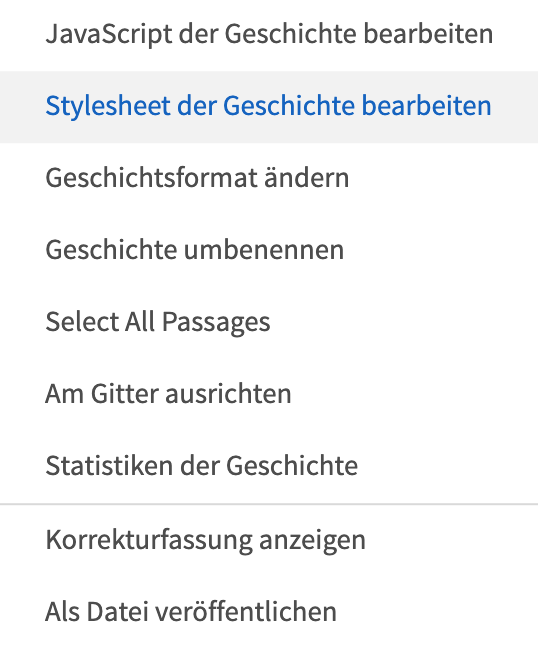Image resolution: width=538 pixels, height=646 pixels.
Task: Show the proofing copy ('Korrekturfassung anzeigen')
Action: coord(269,541)
